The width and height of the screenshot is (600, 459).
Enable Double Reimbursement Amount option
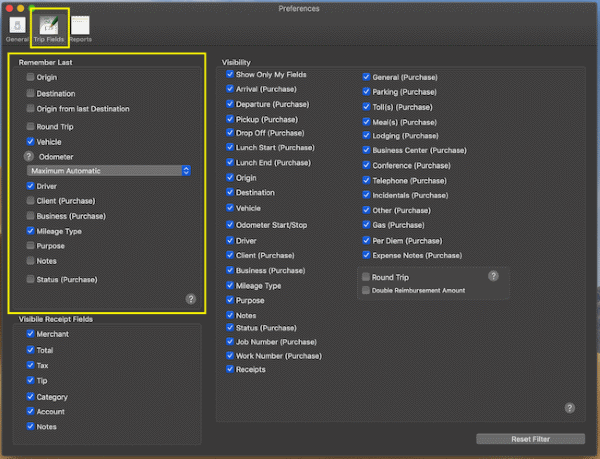coord(366,290)
